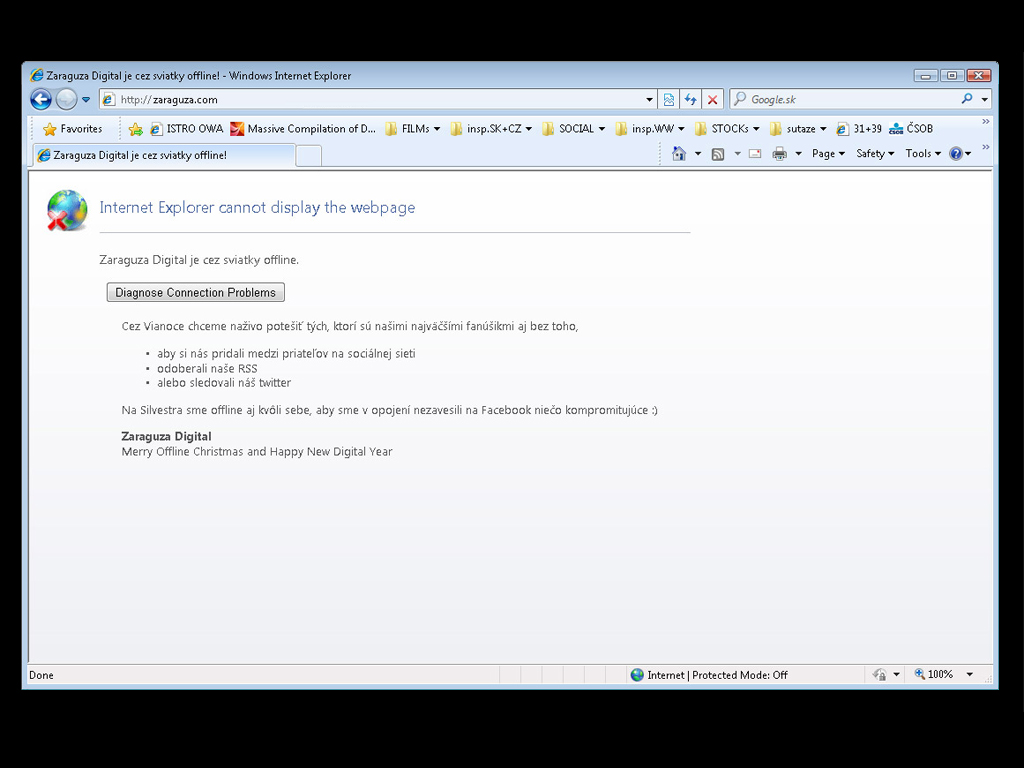This screenshot has height=768, width=1024.
Task: Click Internet Protected Mode status zone
Action: (710, 675)
